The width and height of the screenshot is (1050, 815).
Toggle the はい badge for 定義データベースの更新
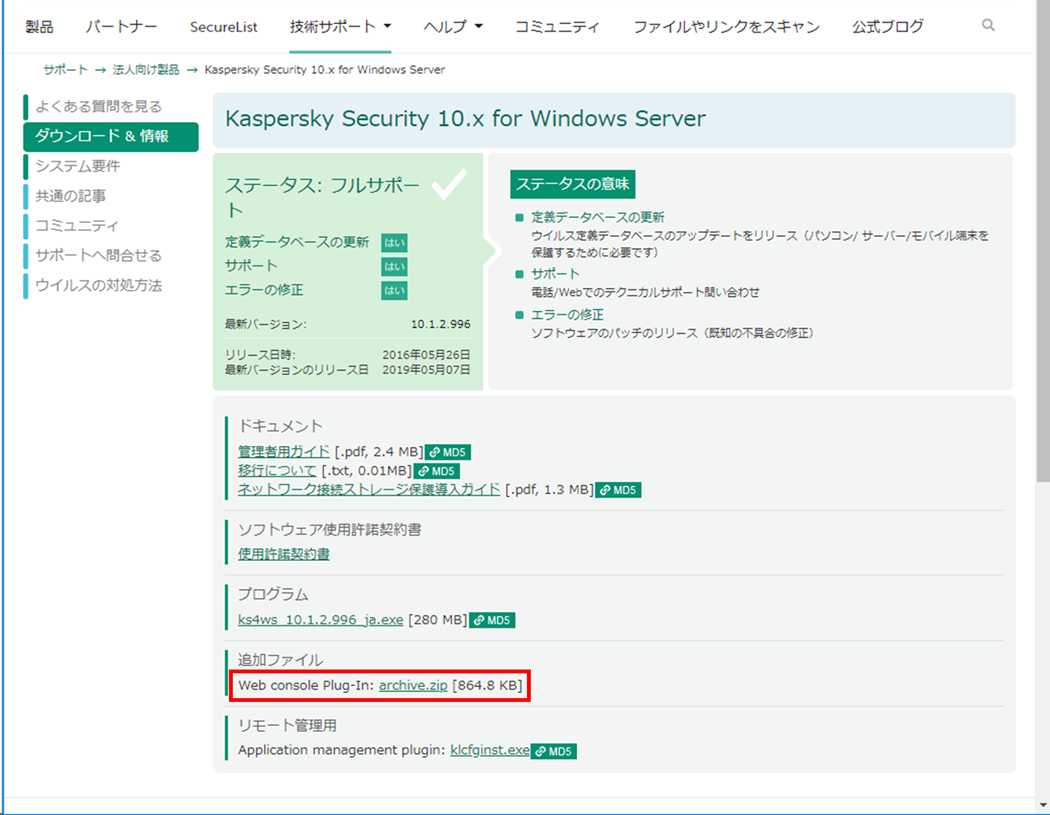pos(393,241)
